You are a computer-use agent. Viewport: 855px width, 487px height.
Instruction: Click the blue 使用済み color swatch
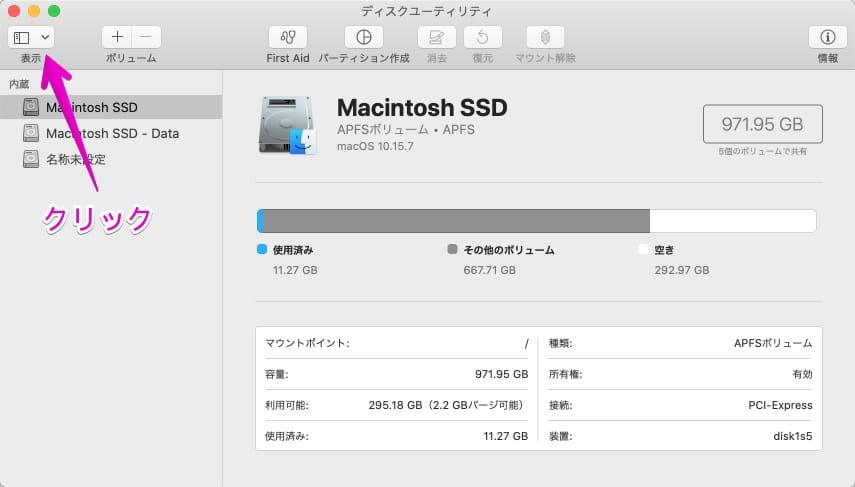click(x=262, y=249)
